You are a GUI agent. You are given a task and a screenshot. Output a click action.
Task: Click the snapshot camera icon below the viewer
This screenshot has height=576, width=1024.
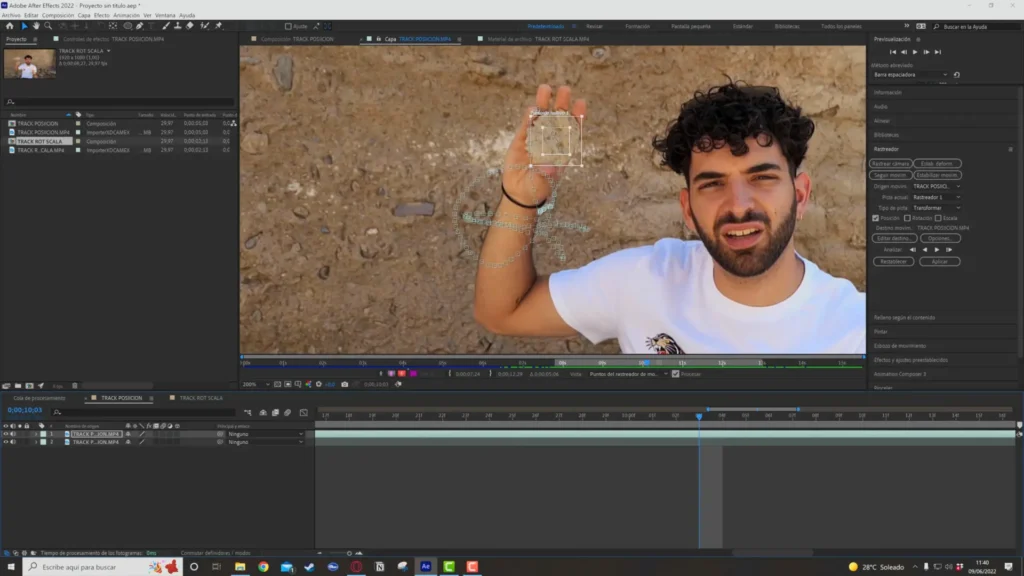345,384
